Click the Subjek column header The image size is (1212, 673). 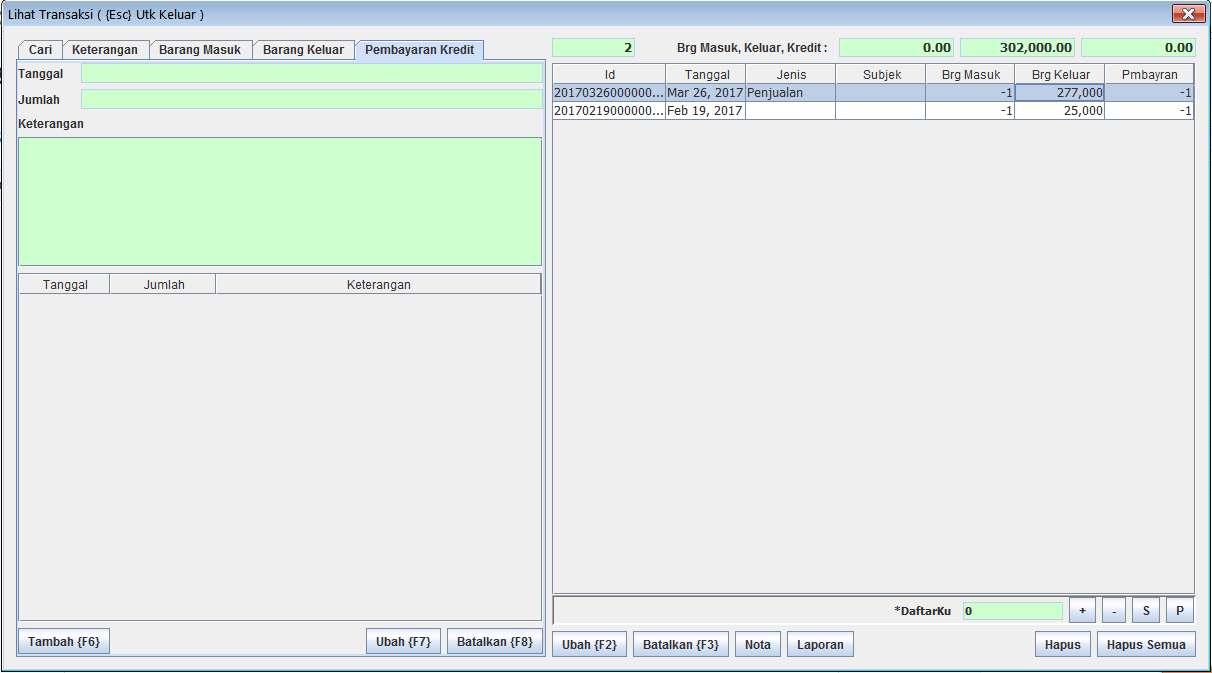click(881, 74)
